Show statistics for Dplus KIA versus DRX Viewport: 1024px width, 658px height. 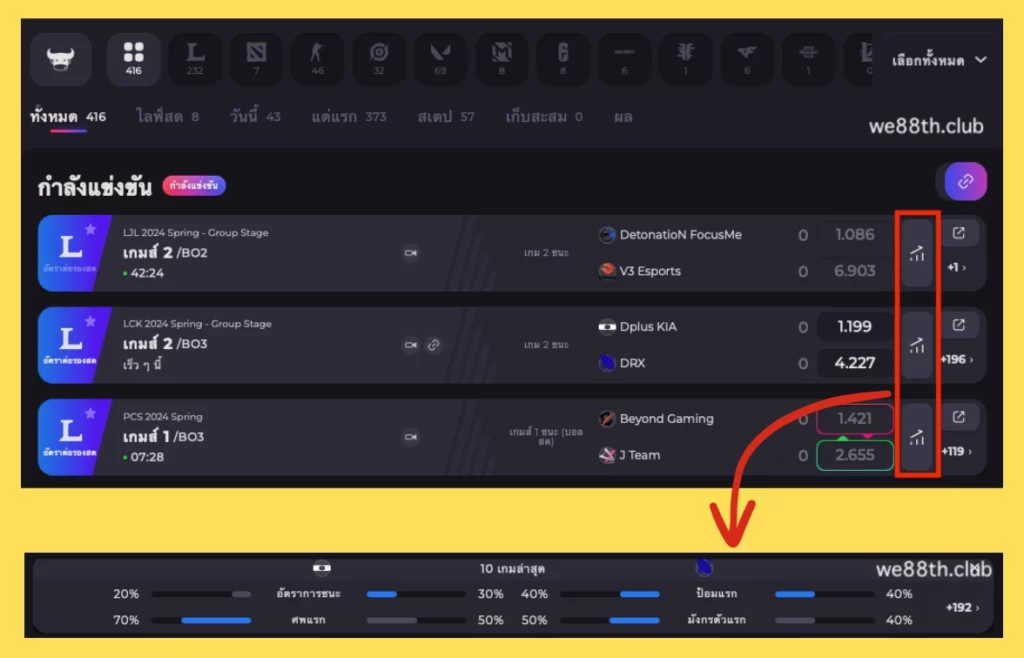point(917,345)
